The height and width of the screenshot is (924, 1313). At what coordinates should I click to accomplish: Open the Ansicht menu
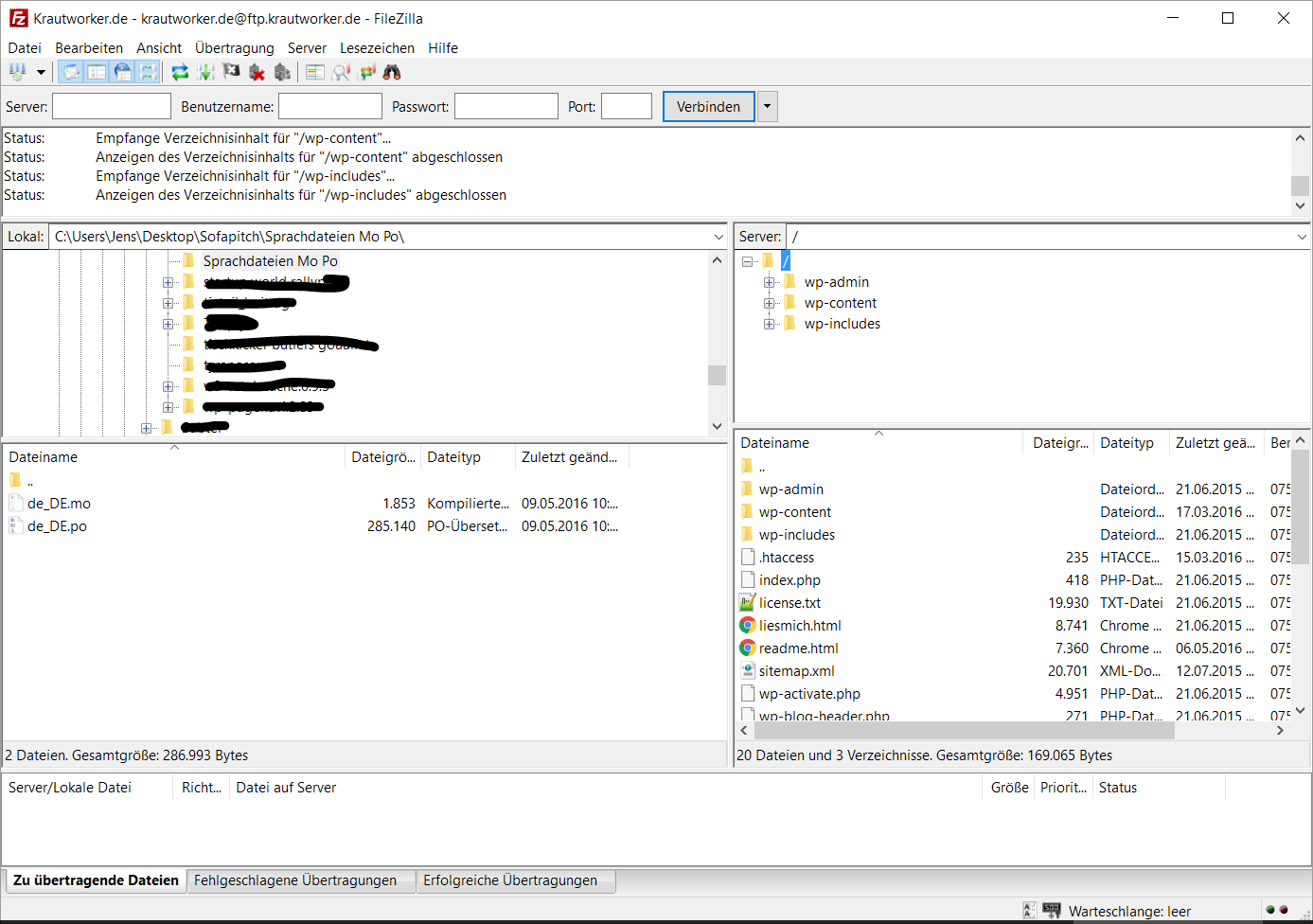click(x=159, y=48)
